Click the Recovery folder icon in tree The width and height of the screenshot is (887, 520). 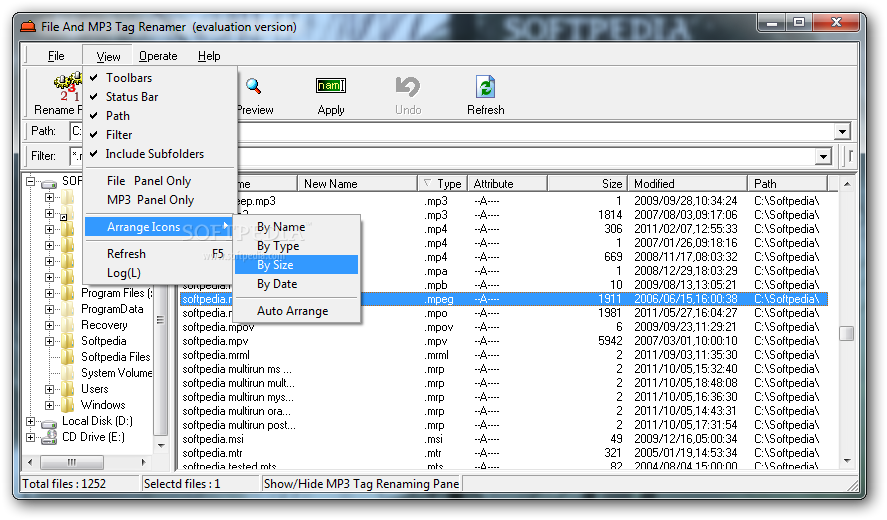click(67, 325)
